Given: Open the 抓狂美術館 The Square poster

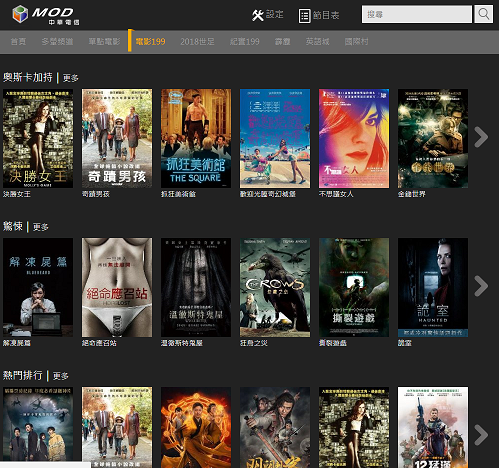Looking at the screenshot, I should pyautogui.click(x=196, y=138).
